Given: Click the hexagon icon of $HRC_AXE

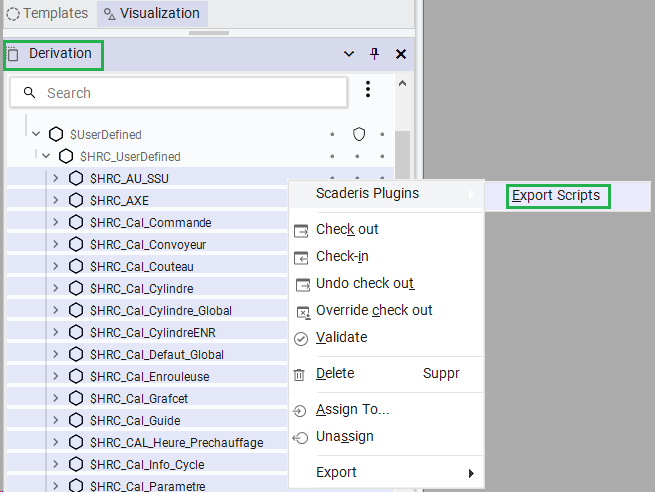Looking at the screenshot, I should coord(76,200).
